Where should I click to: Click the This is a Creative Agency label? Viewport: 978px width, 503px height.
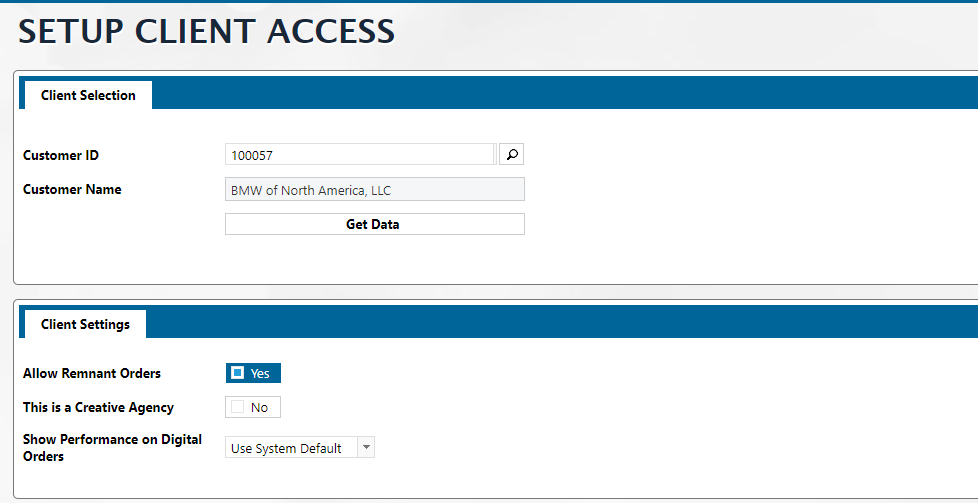click(x=98, y=407)
